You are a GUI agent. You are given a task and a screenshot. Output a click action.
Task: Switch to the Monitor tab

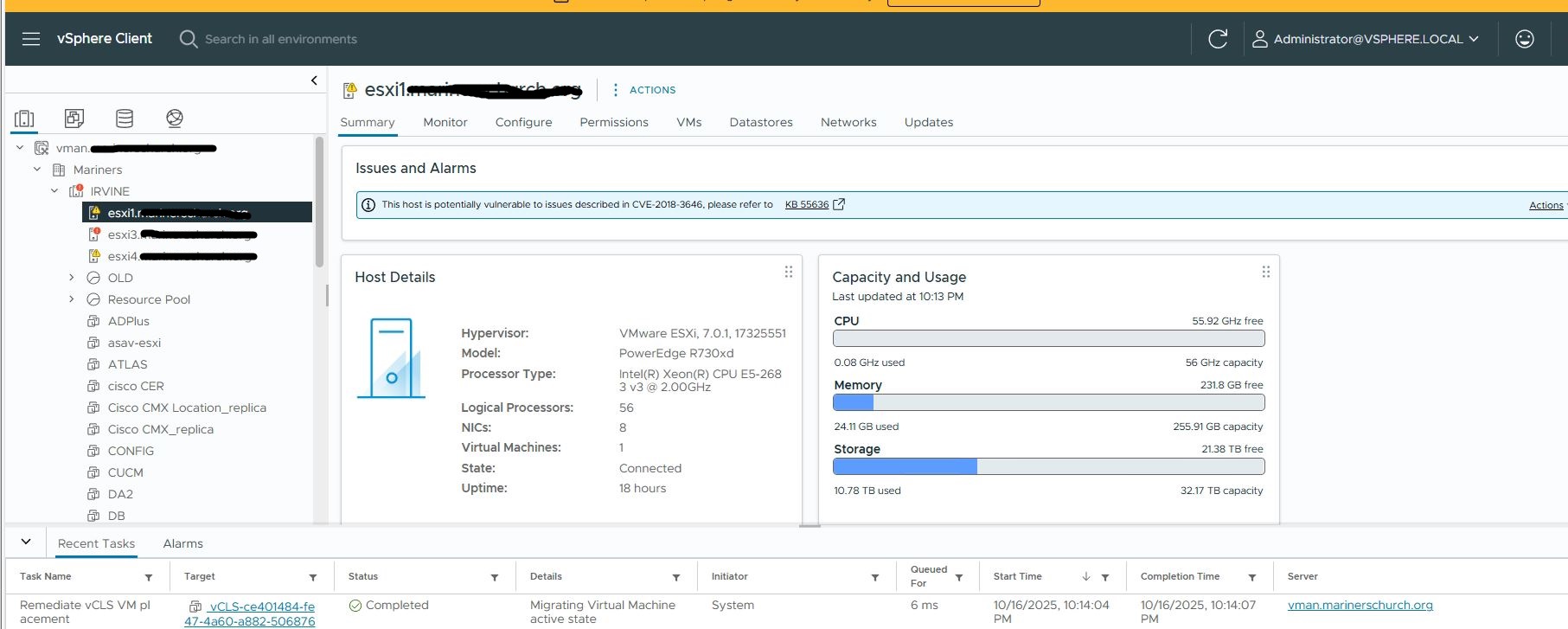tap(445, 122)
